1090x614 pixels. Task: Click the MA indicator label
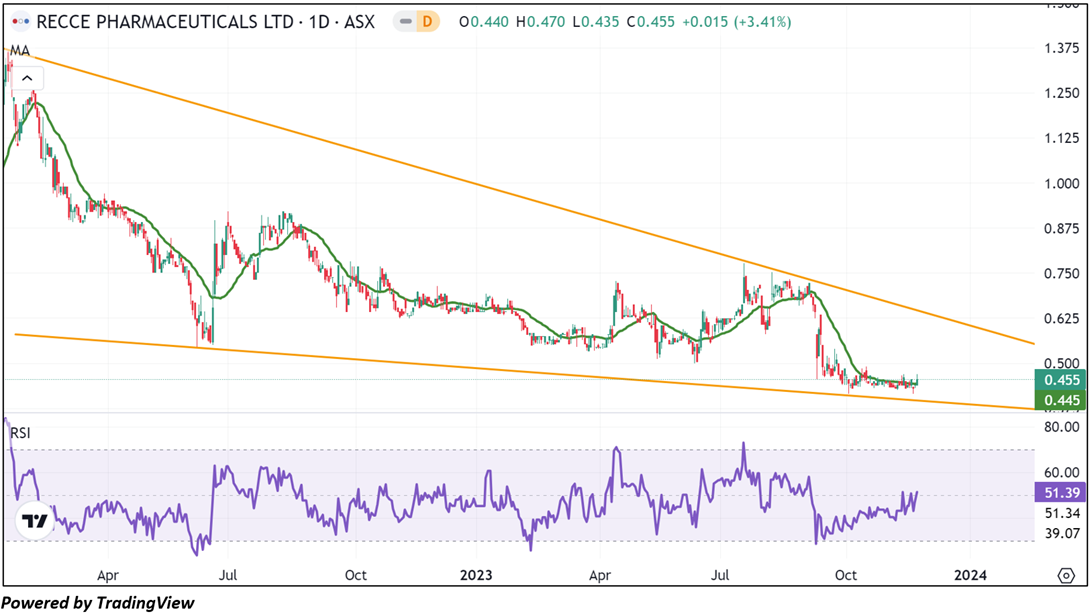click(x=19, y=51)
